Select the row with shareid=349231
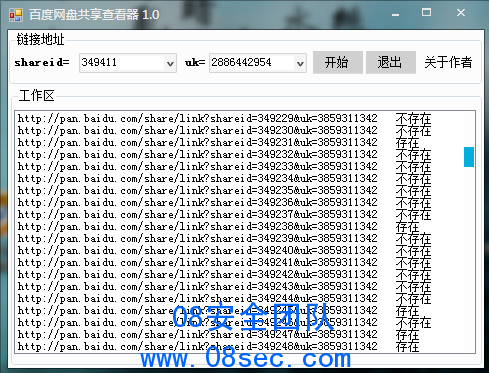The width and height of the screenshot is (489, 373). pos(218,143)
